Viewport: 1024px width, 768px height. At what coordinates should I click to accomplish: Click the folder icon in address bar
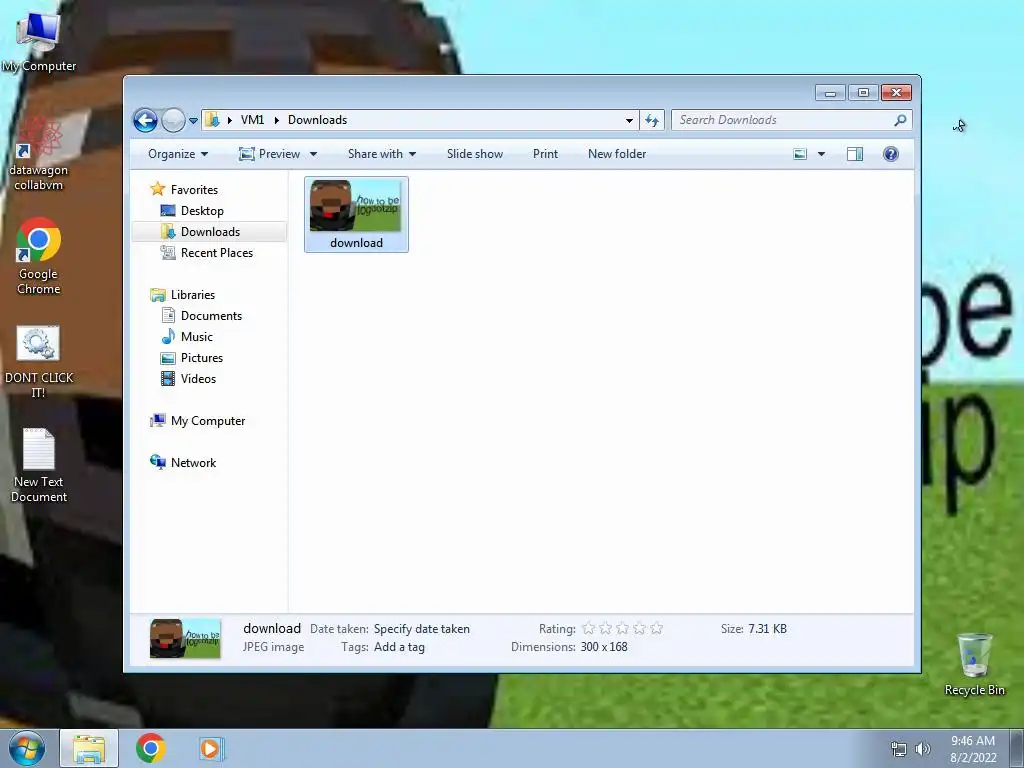212,120
